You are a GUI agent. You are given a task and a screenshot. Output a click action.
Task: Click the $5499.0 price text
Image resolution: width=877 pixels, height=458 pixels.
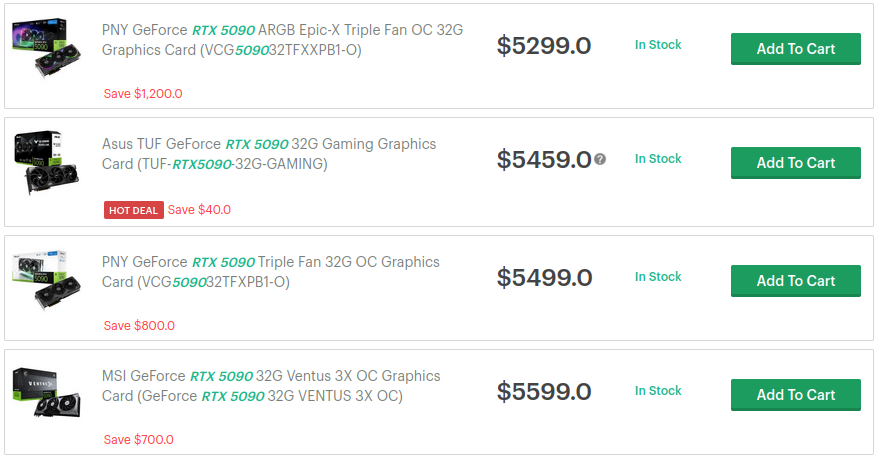544,278
